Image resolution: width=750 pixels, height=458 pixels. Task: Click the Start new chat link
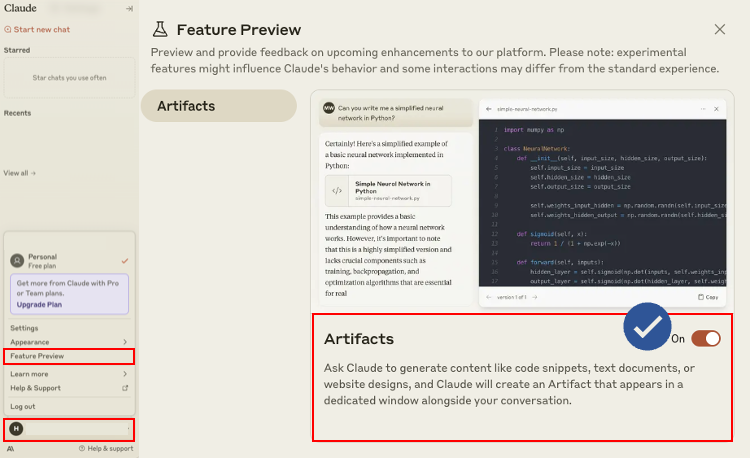(x=37, y=30)
